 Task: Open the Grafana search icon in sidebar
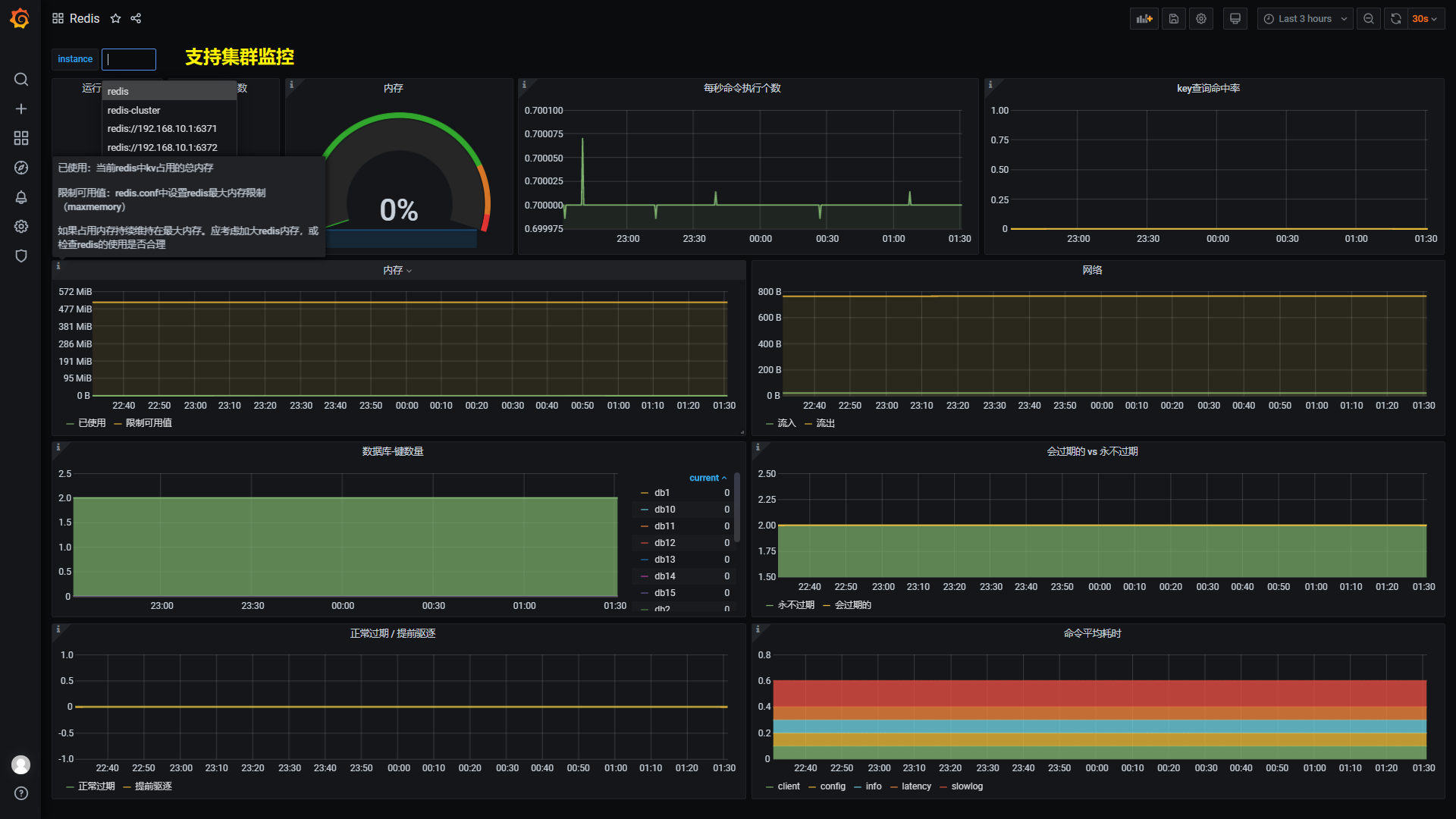[21, 80]
